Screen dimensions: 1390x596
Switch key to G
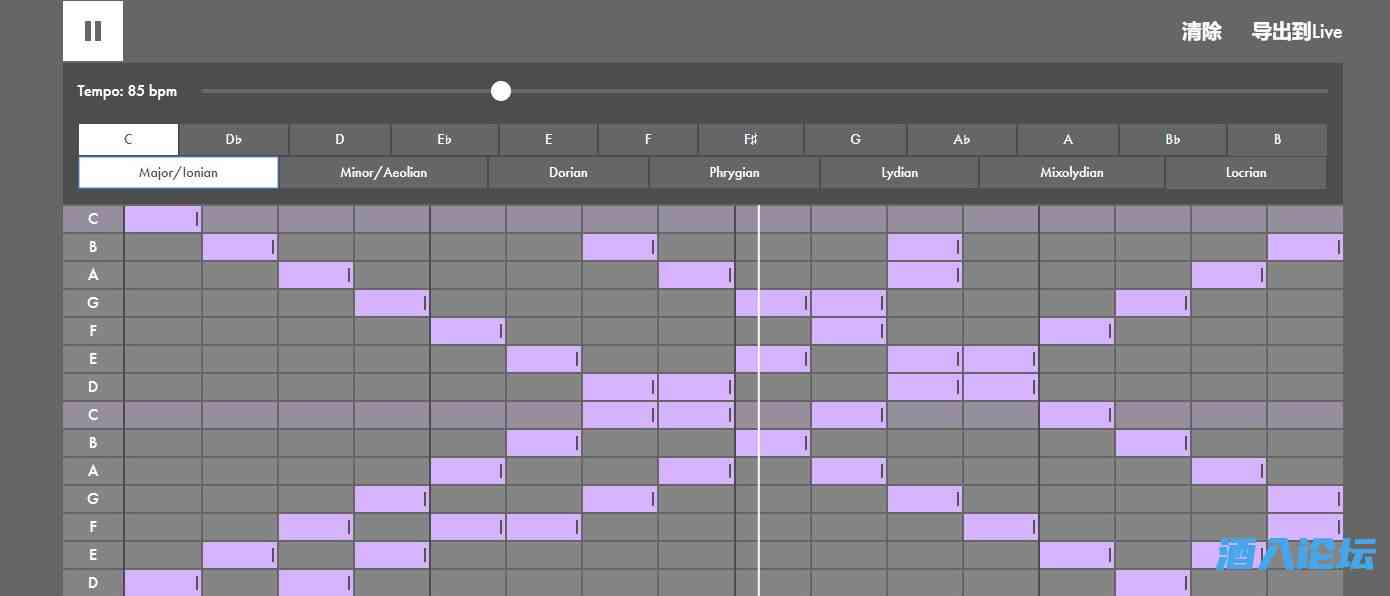(x=855, y=139)
